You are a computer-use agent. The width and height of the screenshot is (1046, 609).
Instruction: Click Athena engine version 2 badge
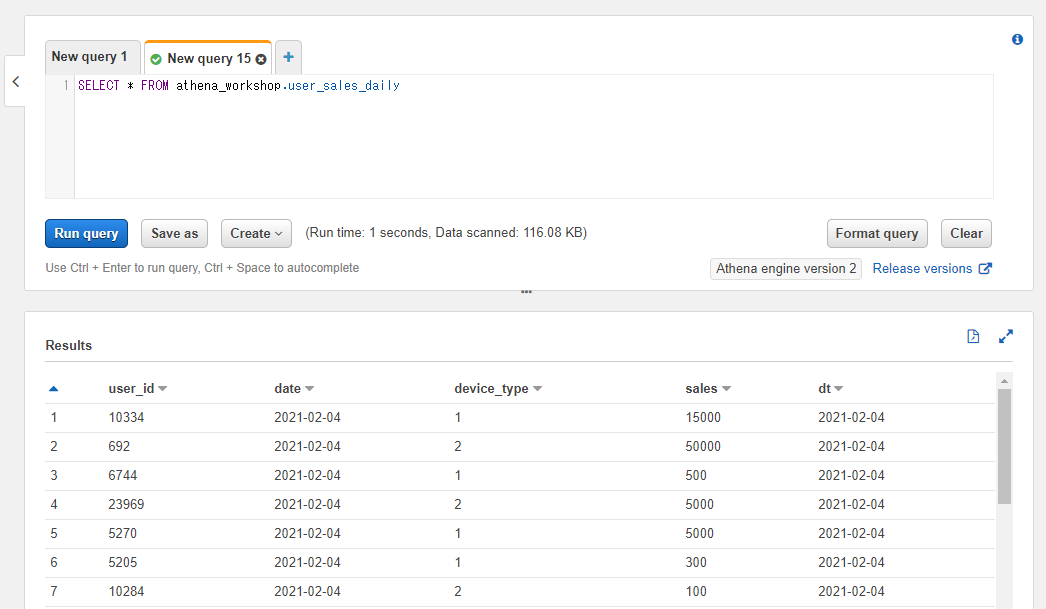coord(786,268)
